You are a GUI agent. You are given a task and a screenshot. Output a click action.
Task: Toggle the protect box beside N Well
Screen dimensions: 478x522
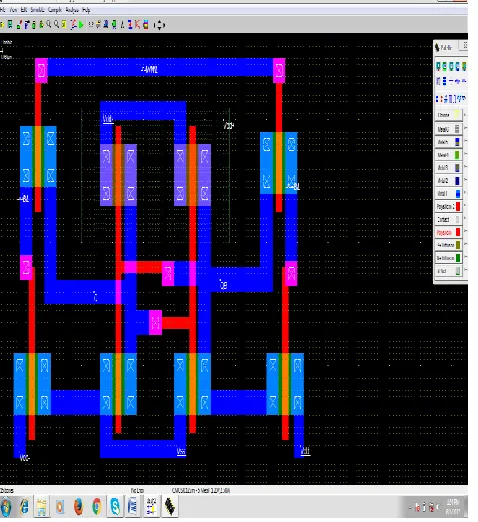pyautogui.click(x=465, y=270)
